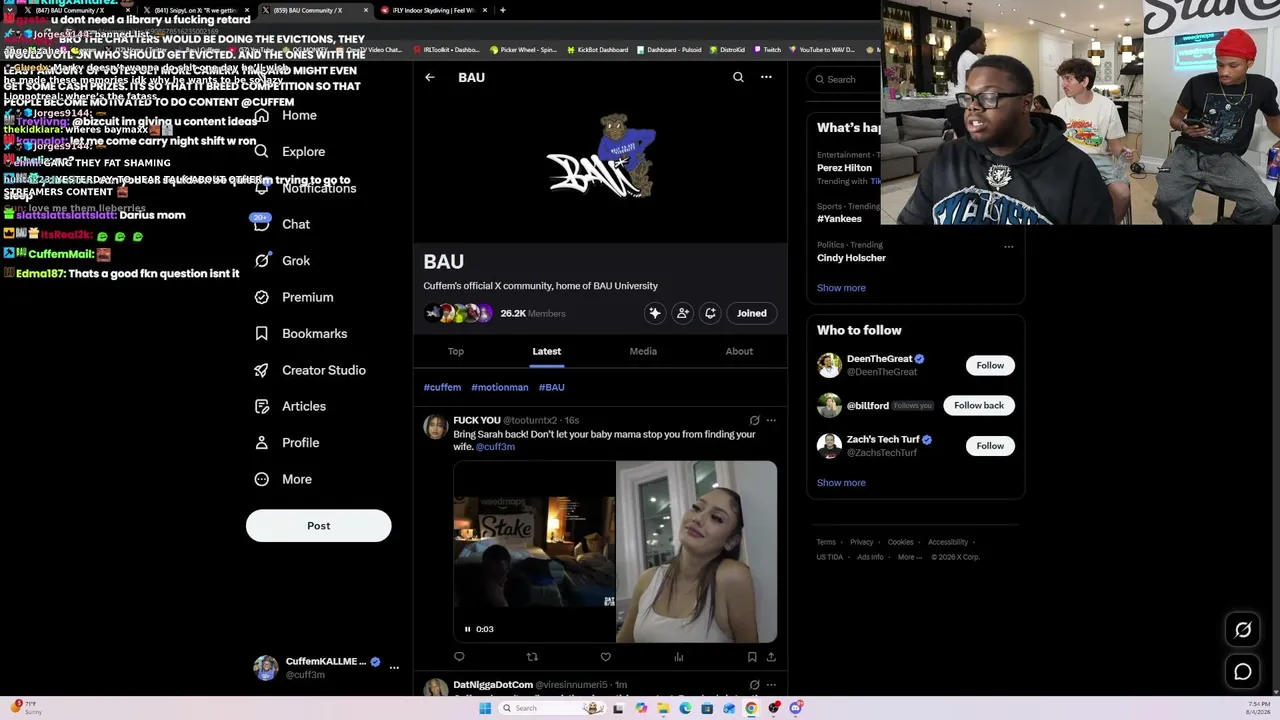
Task: Bookmark tooturntx2's post
Action: tap(752, 657)
